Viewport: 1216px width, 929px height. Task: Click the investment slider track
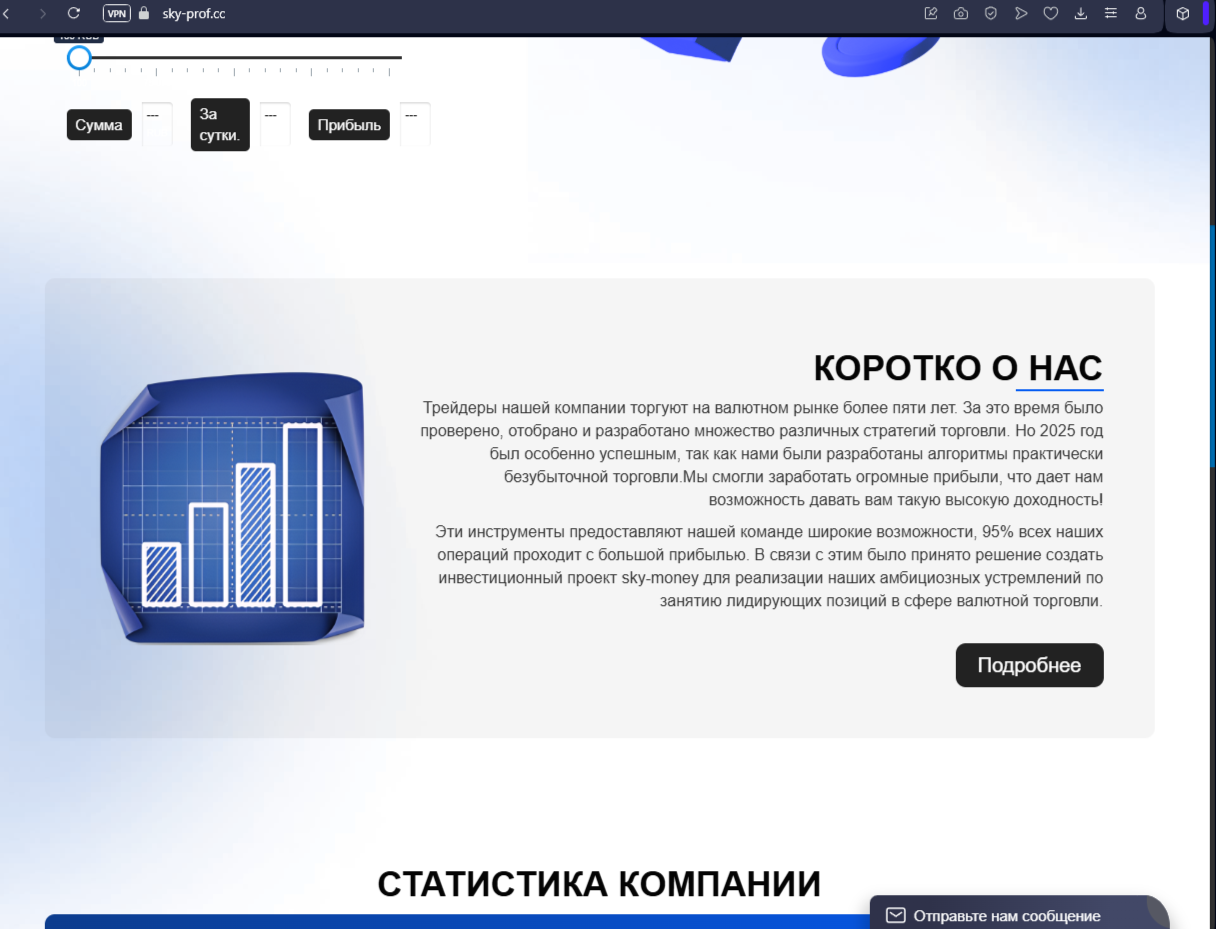point(240,58)
